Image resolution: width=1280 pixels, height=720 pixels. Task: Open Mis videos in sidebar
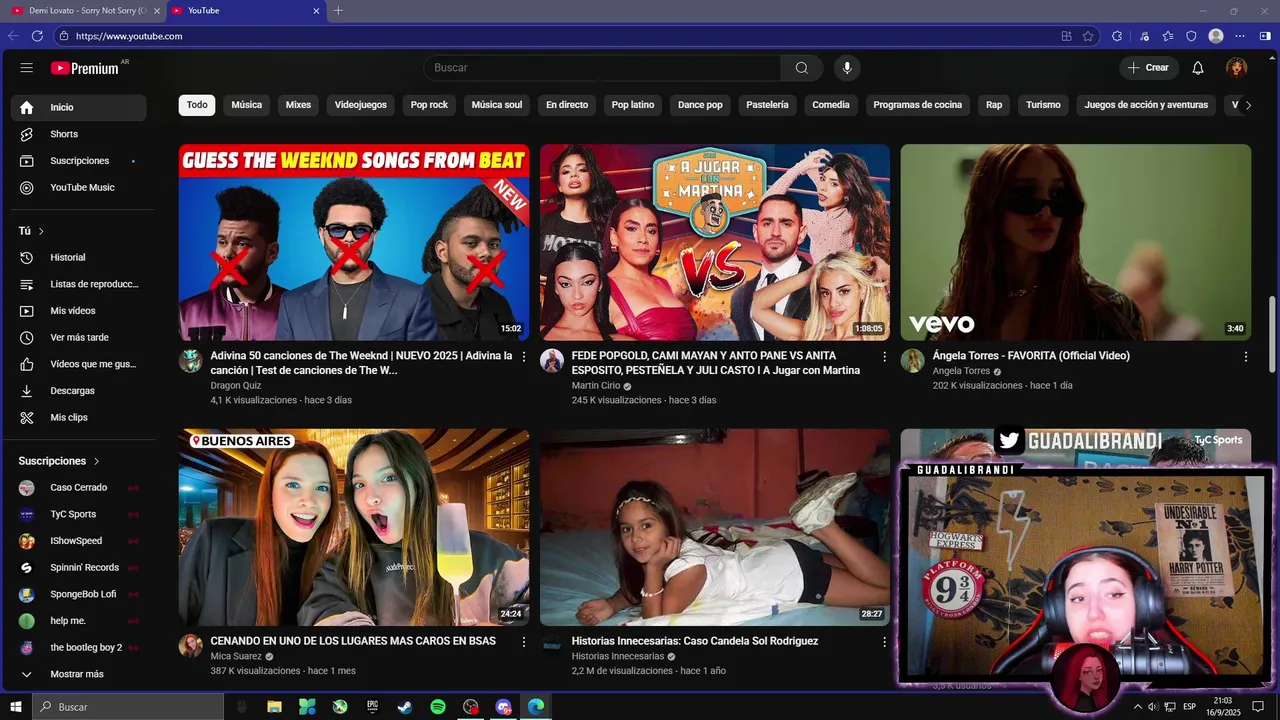tap(79, 311)
